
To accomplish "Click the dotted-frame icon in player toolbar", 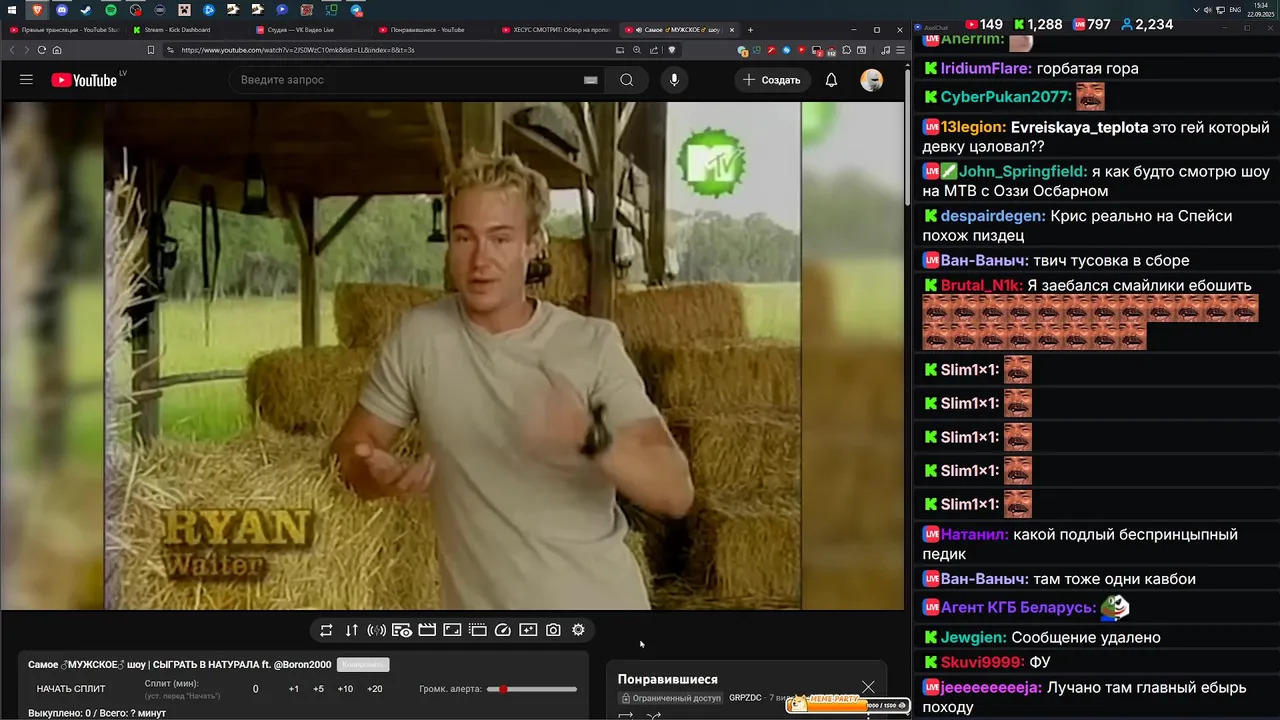I will pos(478,630).
